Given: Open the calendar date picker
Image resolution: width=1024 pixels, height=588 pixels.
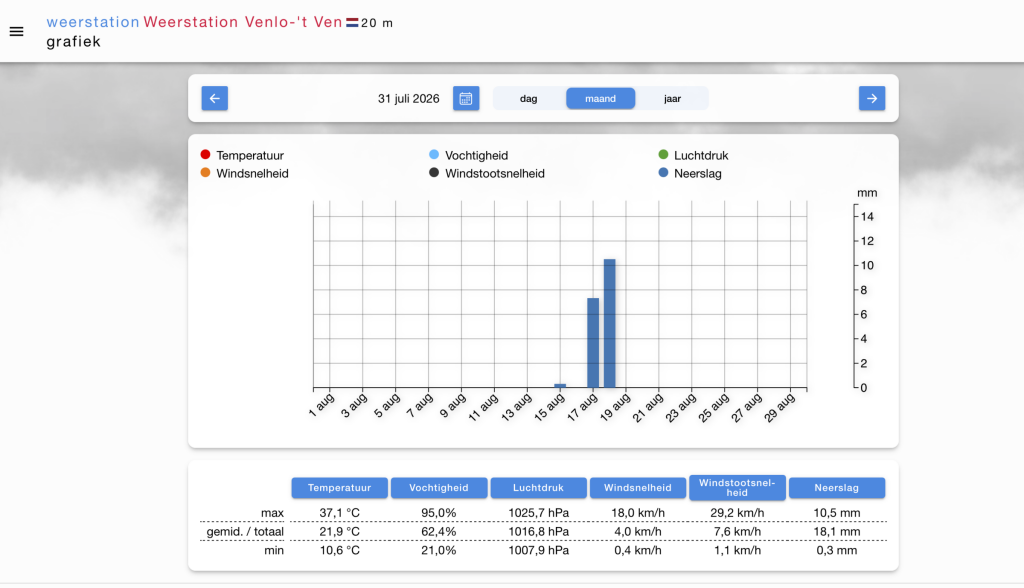Looking at the screenshot, I should click(466, 99).
